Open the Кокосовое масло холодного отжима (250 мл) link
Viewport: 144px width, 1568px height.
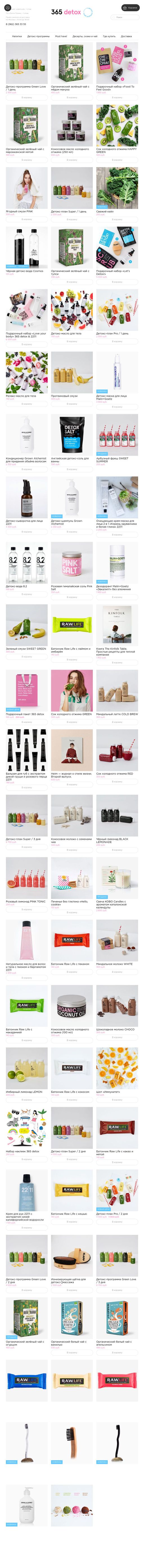pos(70,150)
